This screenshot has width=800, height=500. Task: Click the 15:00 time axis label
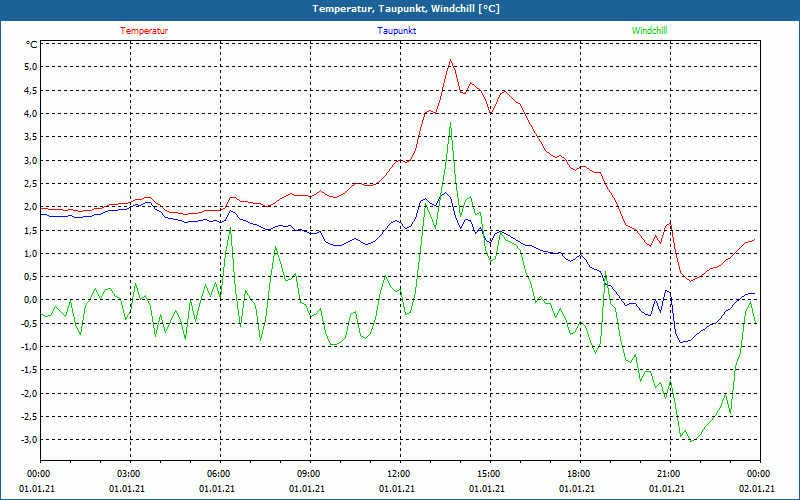[490, 474]
